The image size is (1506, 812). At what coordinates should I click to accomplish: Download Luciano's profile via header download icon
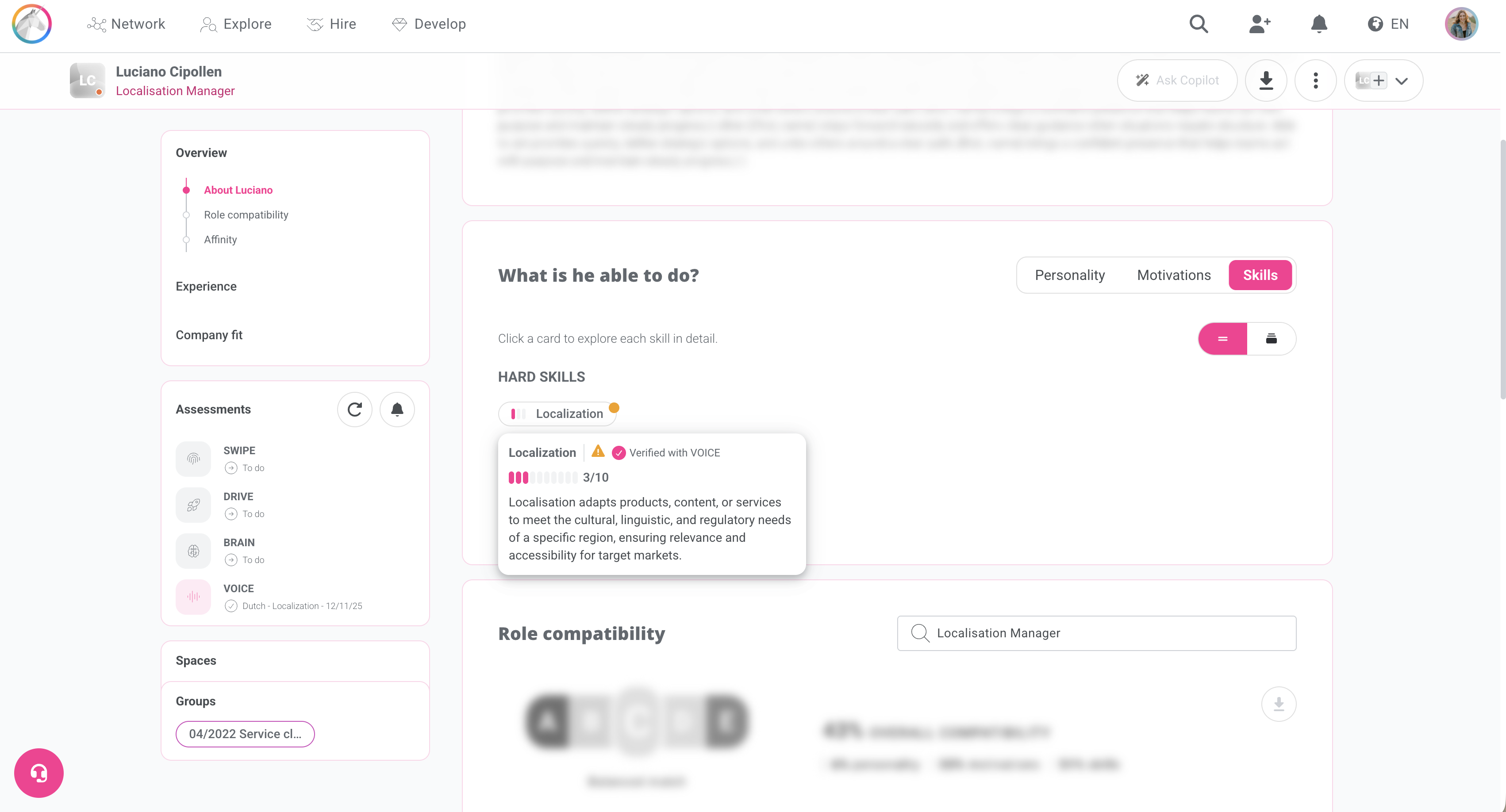[x=1266, y=80]
